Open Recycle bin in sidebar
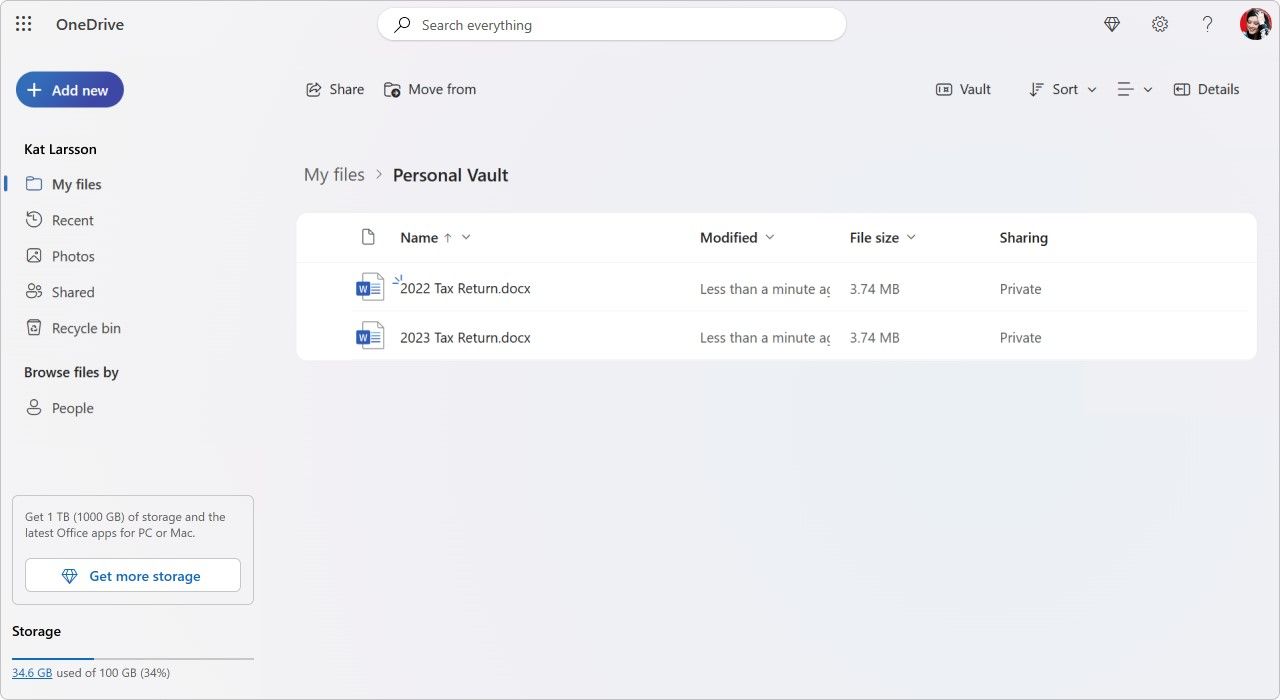This screenshot has height=700, width=1280. click(x=86, y=328)
